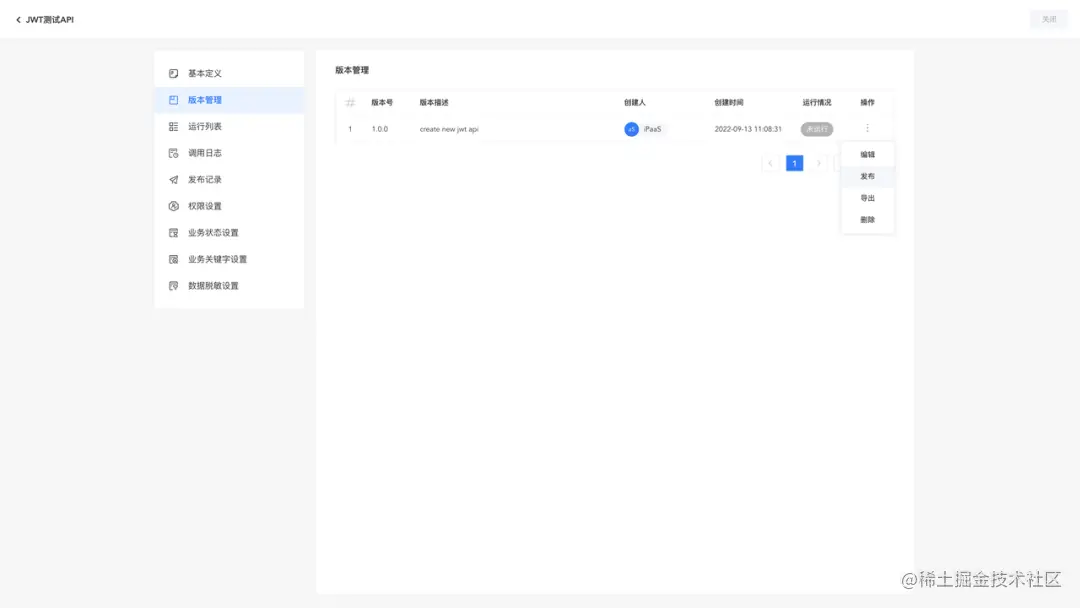
Task: Choose 发布 in the action menu
Action: pyautogui.click(x=867, y=176)
